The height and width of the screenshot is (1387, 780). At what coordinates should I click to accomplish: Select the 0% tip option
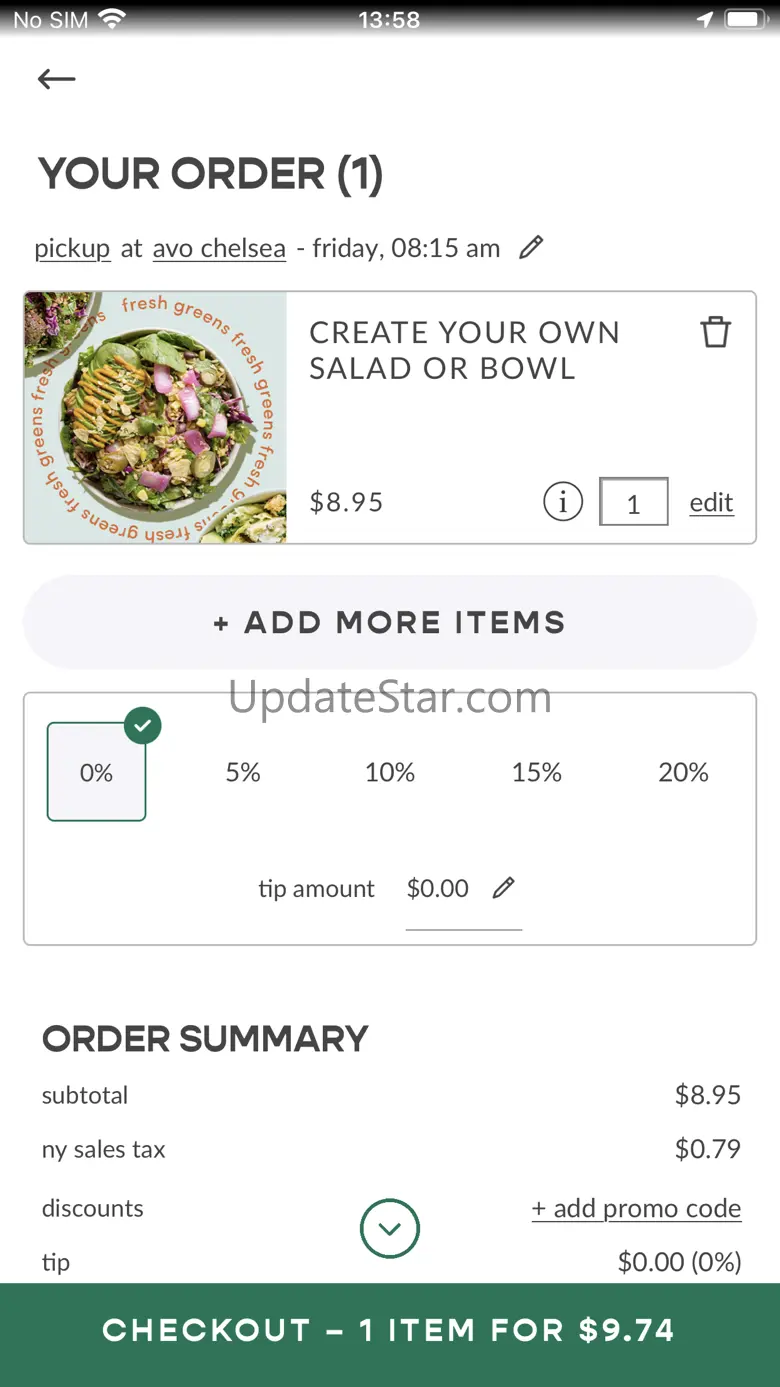coord(96,772)
